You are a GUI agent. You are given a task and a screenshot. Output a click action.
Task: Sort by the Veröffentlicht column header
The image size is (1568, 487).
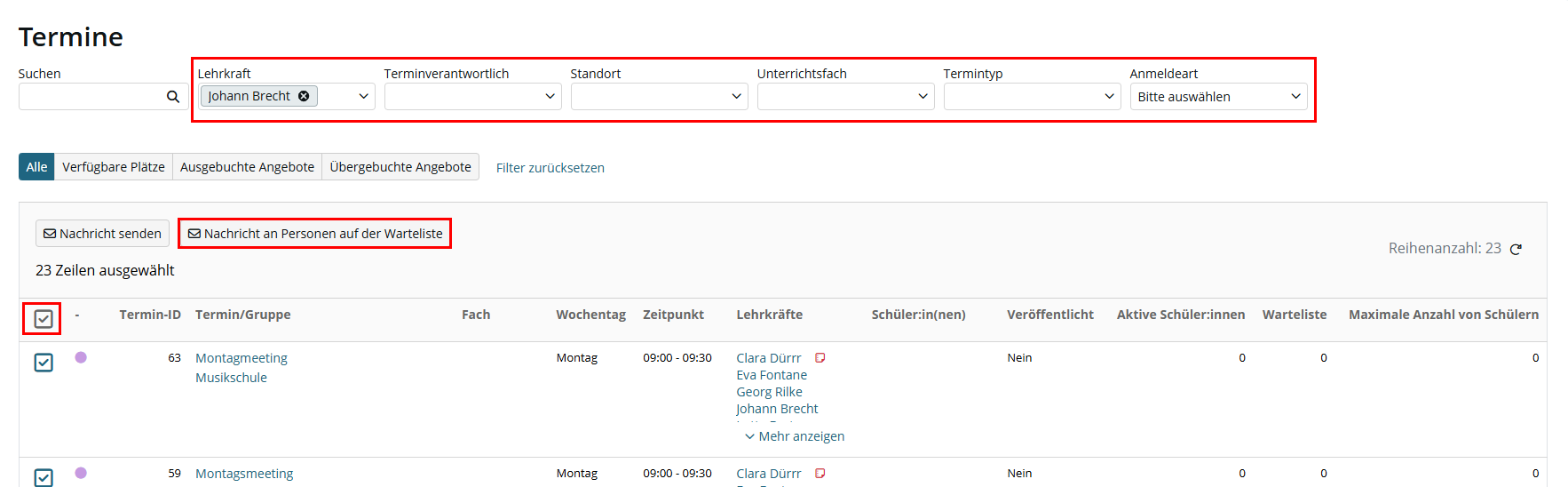(x=1050, y=315)
